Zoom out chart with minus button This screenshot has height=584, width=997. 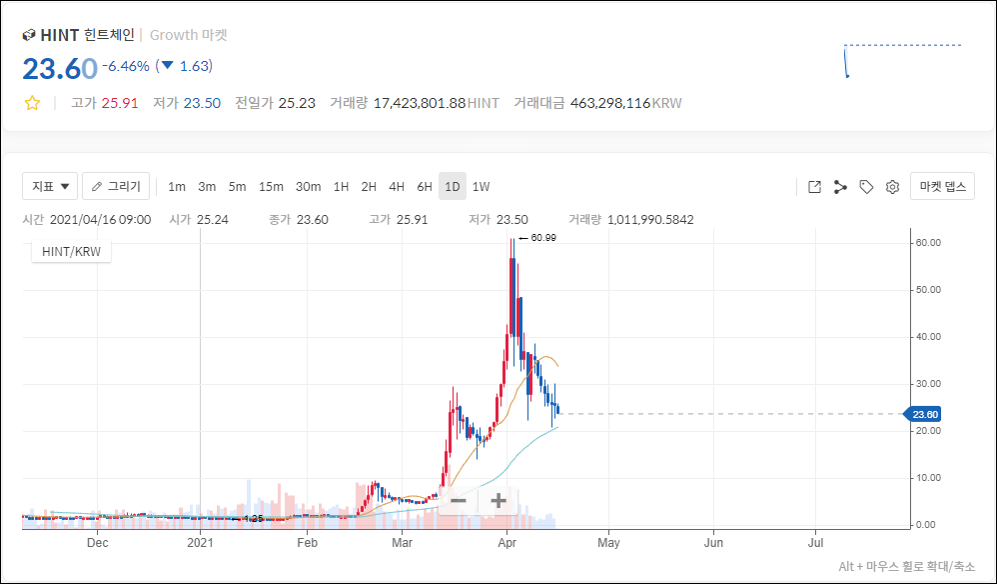point(458,500)
